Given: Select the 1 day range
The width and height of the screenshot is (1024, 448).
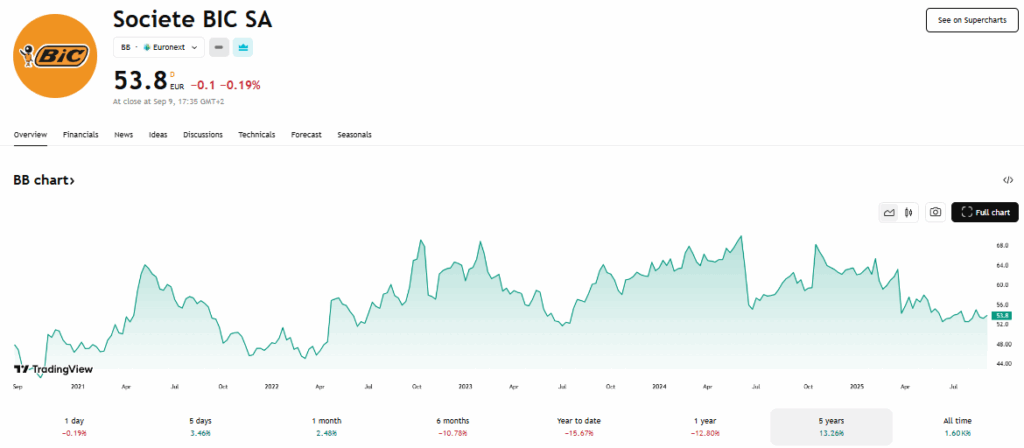Looking at the screenshot, I should pos(74,427).
